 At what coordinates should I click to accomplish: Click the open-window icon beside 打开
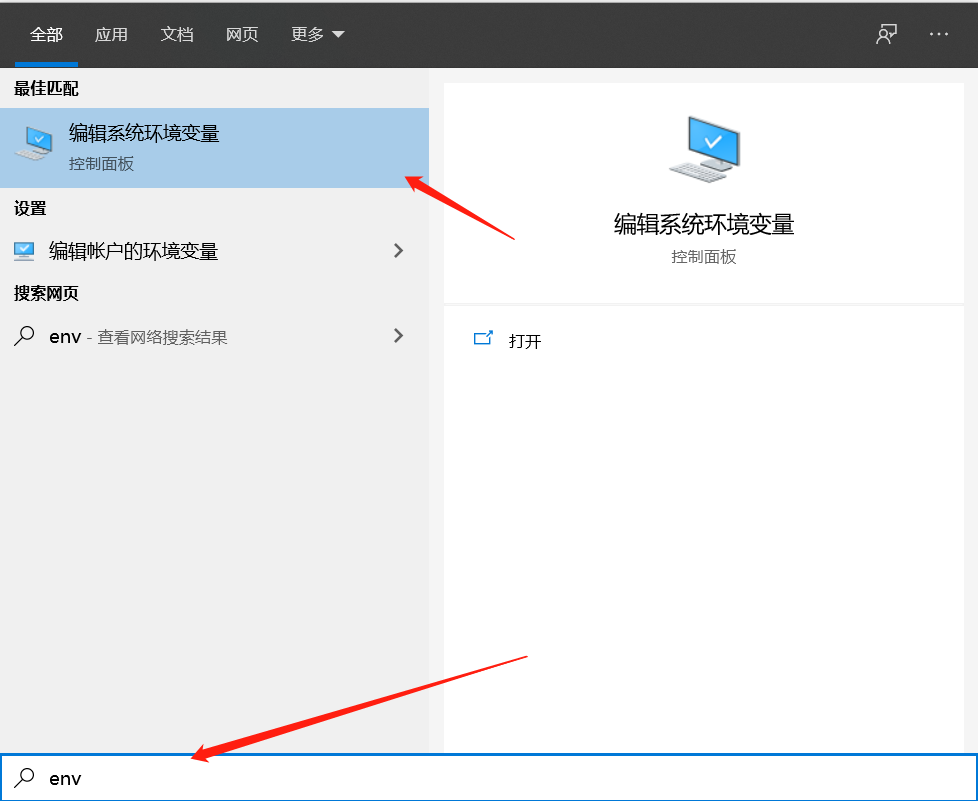tap(483, 338)
